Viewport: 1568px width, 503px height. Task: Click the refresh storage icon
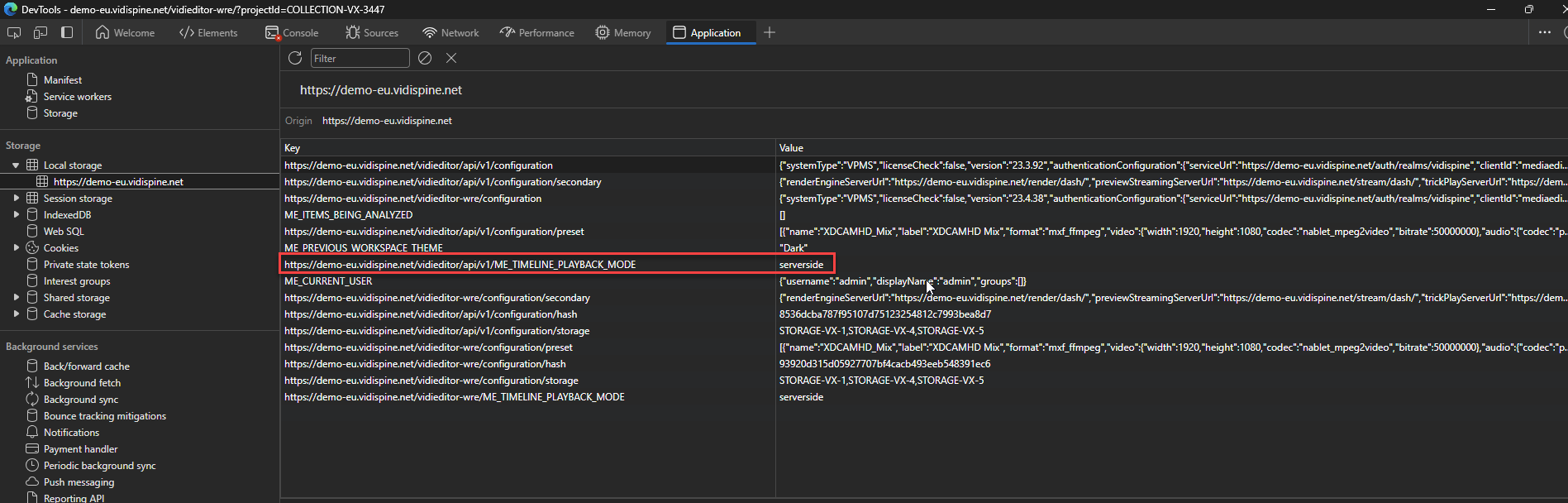point(295,58)
